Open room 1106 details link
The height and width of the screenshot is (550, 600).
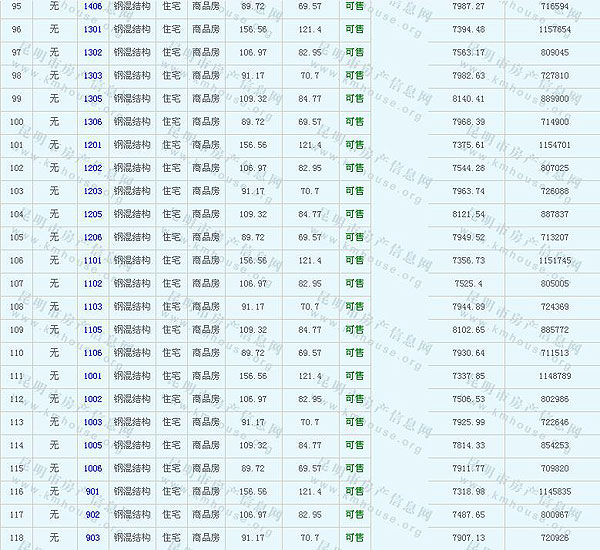pos(92,353)
